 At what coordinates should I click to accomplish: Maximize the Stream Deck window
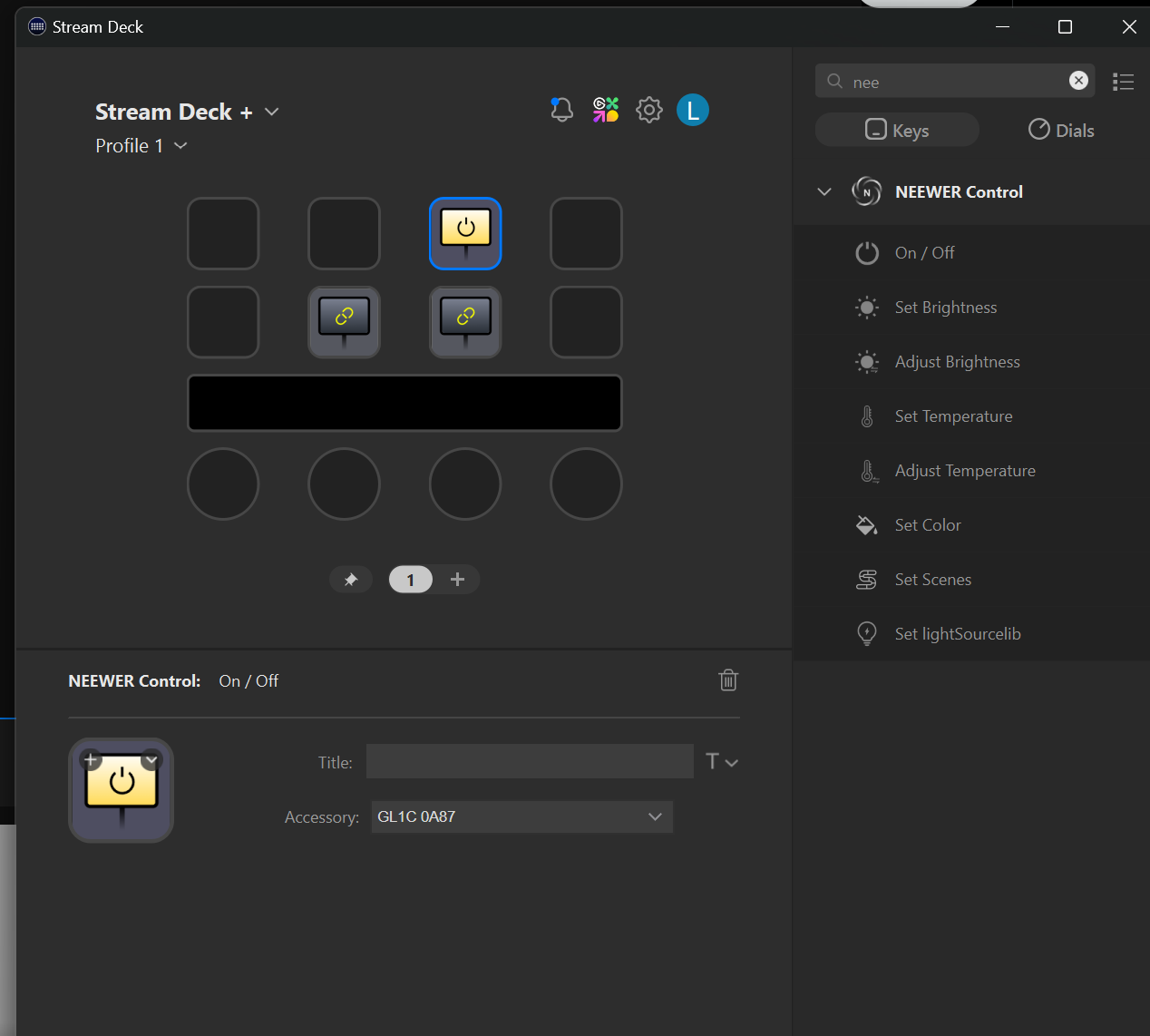(x=1066, y=27)
